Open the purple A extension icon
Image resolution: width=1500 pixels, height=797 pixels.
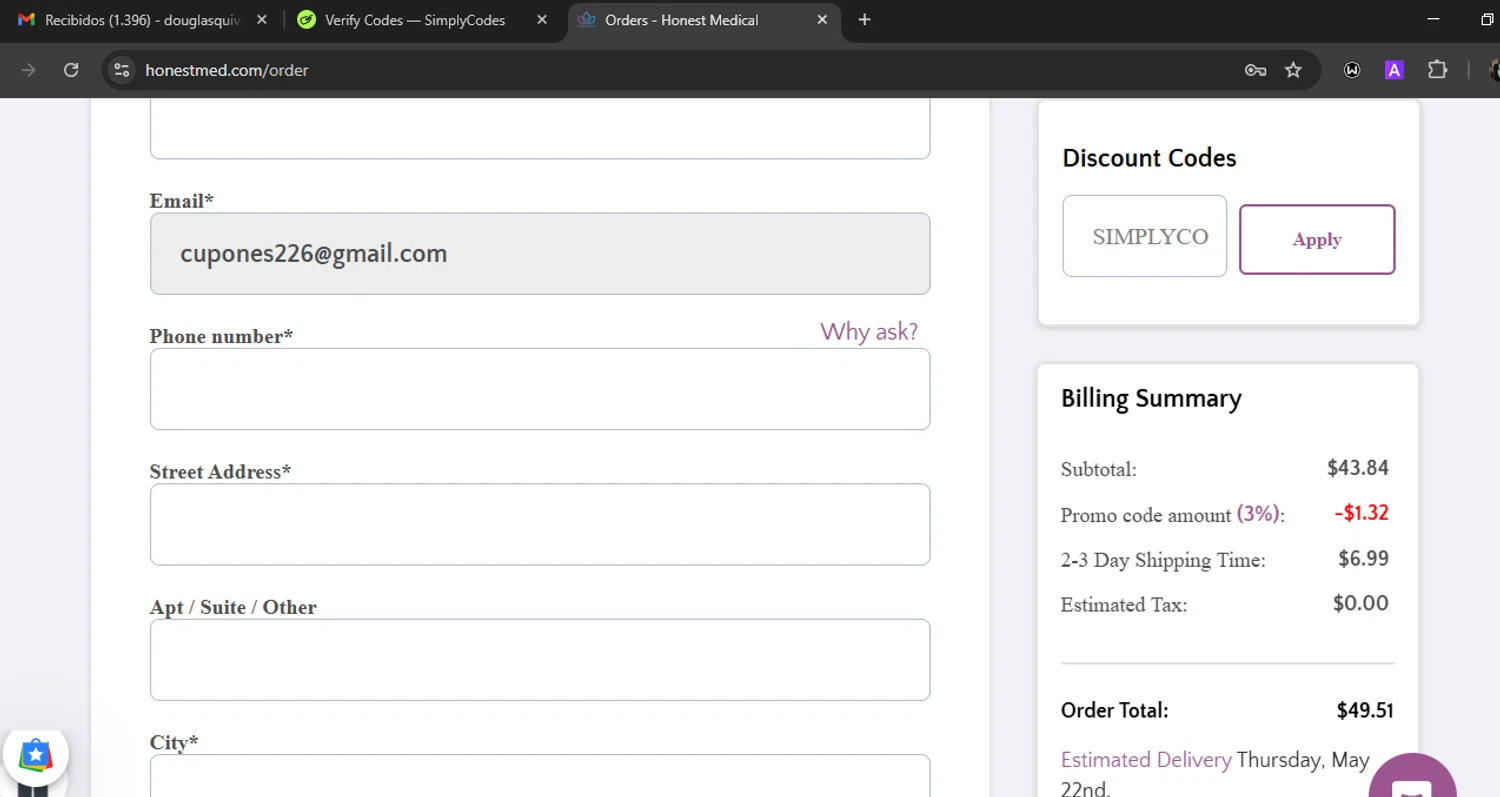click(1394, 70)
